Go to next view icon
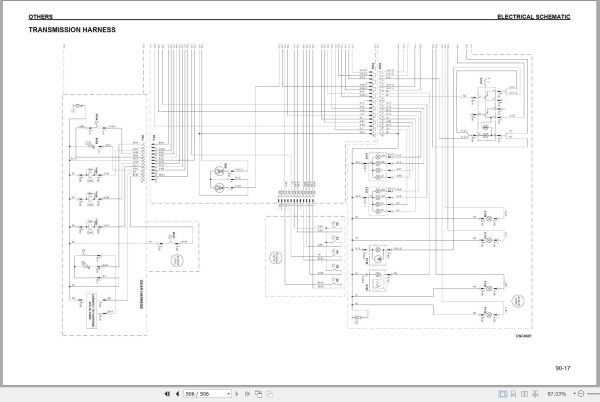 (x=270, y=394)
